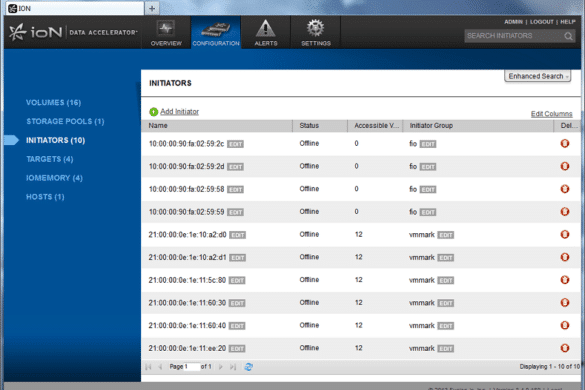This screenshot has width=585, height=390.
Task: Select Initiators (10) in sidebar
Action: (56, 140)
